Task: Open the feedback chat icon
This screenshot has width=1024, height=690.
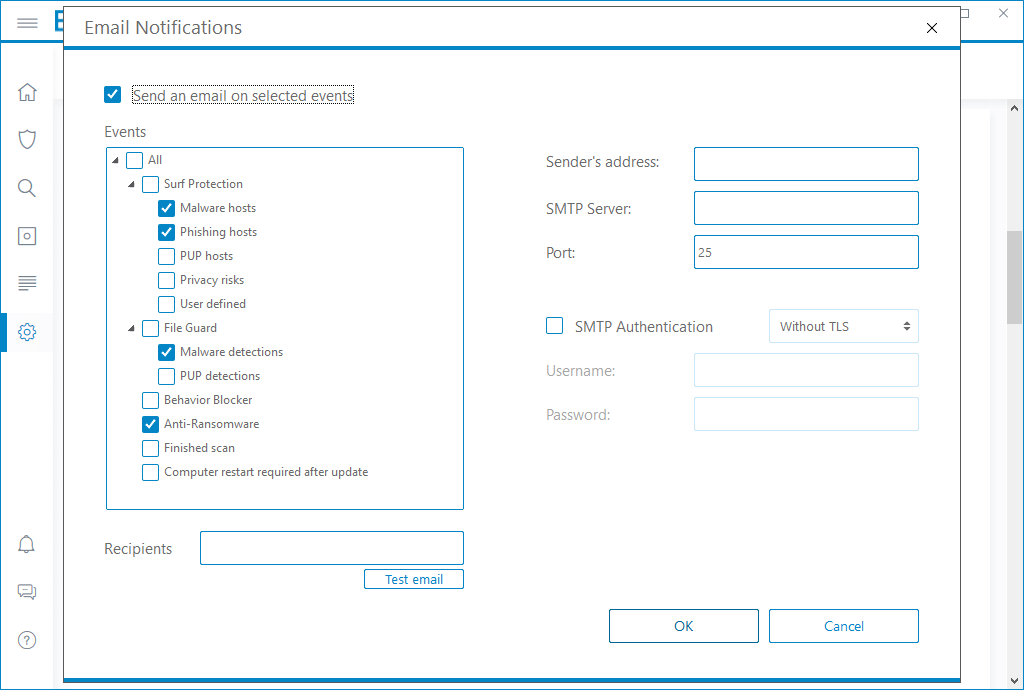Action: (x=27, y=592)
